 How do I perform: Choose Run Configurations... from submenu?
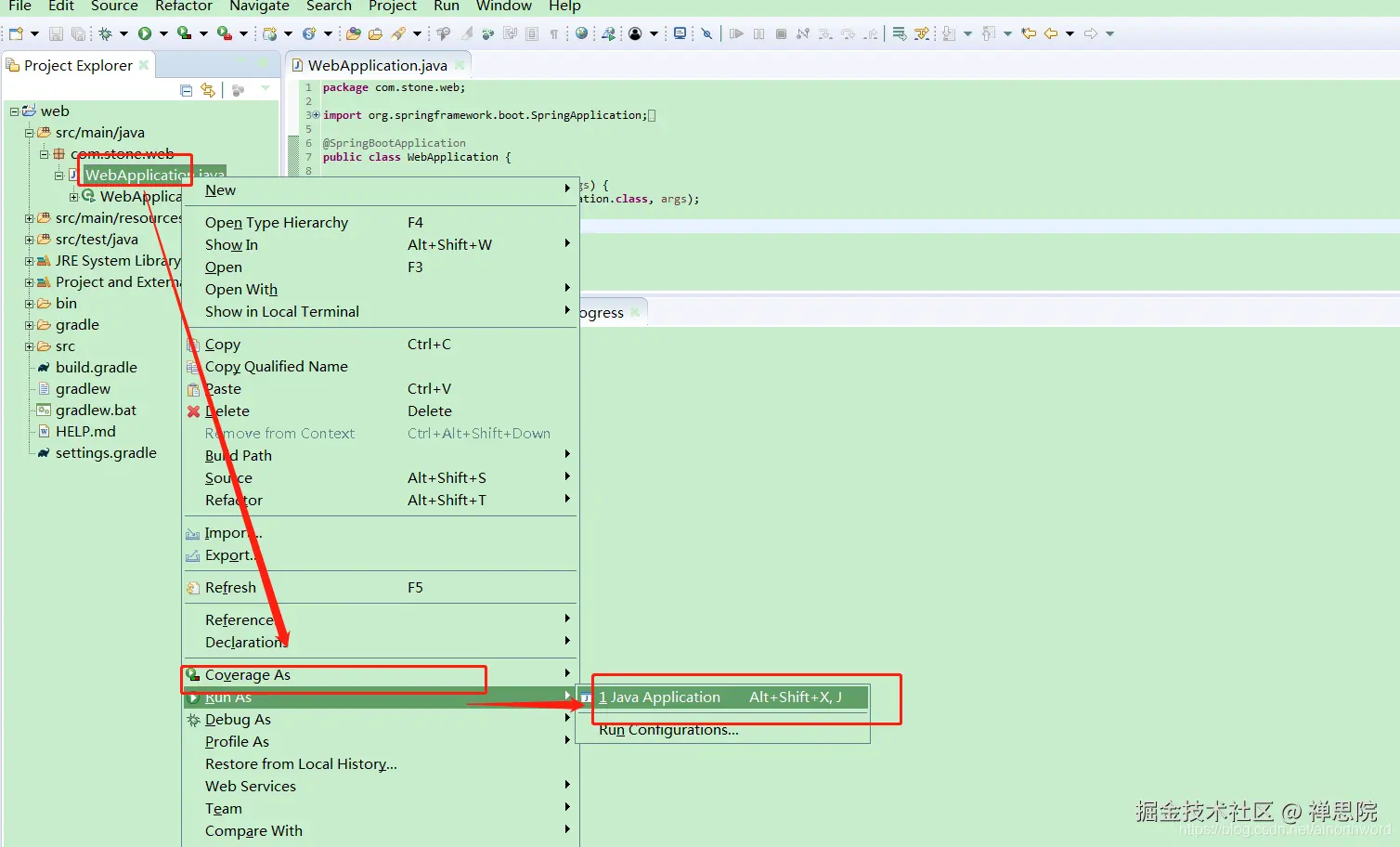click(668, 730)
